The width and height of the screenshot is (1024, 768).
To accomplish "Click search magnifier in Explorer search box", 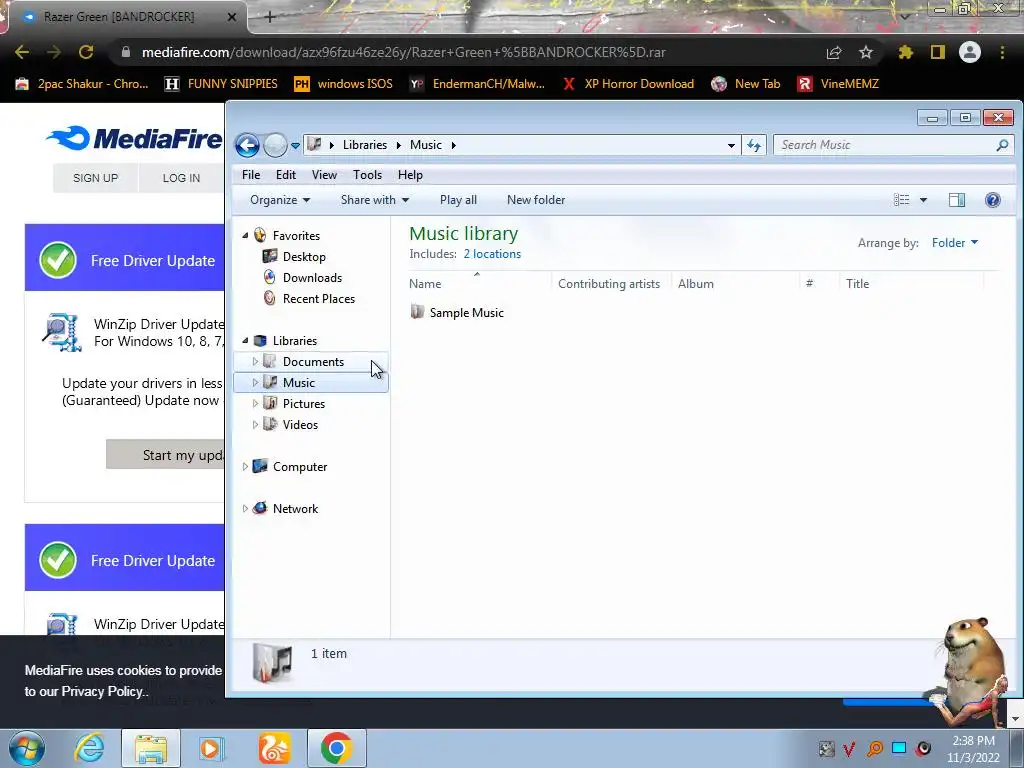I will point(1002,145).
